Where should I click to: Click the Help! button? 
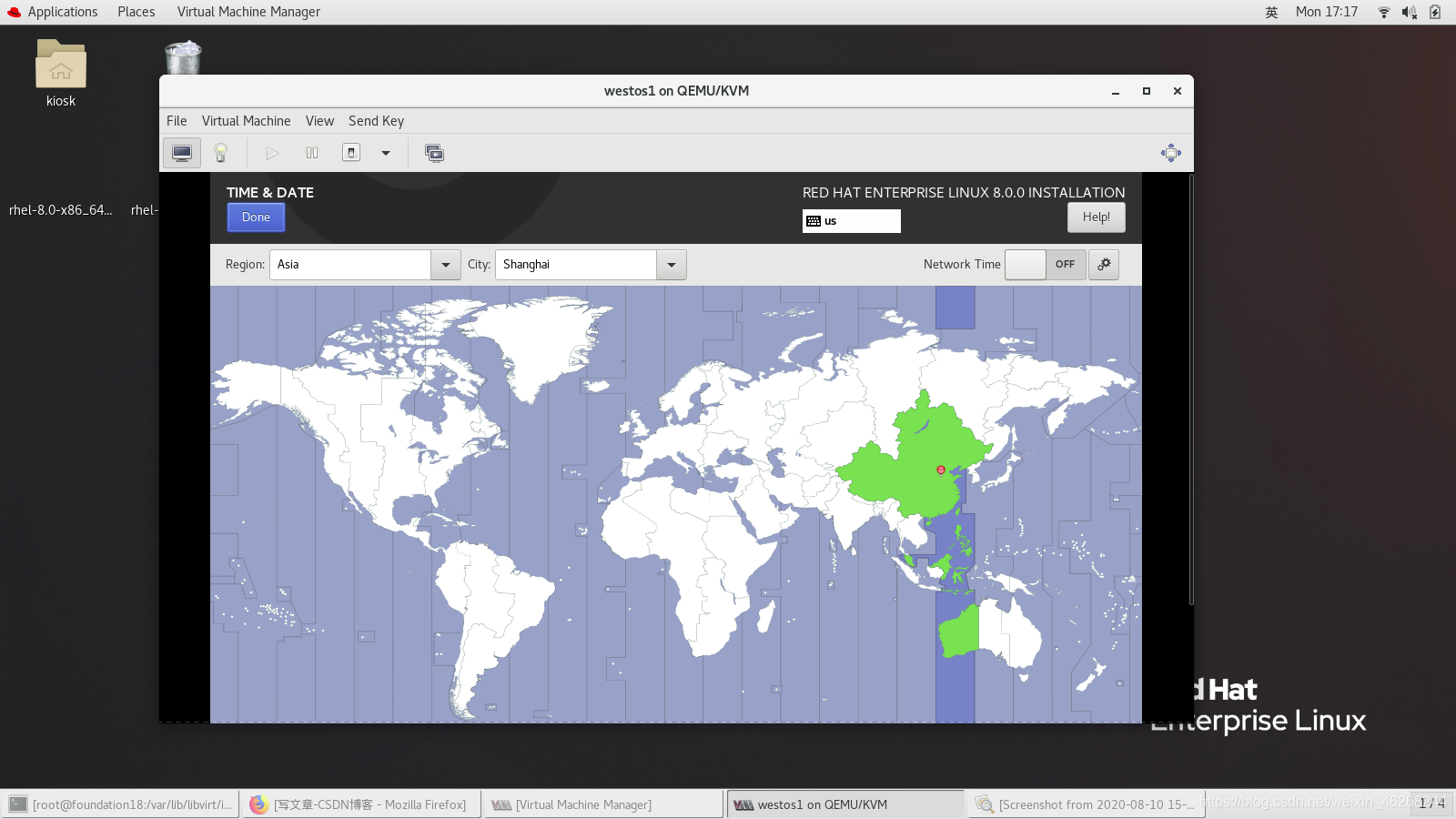tap(1096, 217)
